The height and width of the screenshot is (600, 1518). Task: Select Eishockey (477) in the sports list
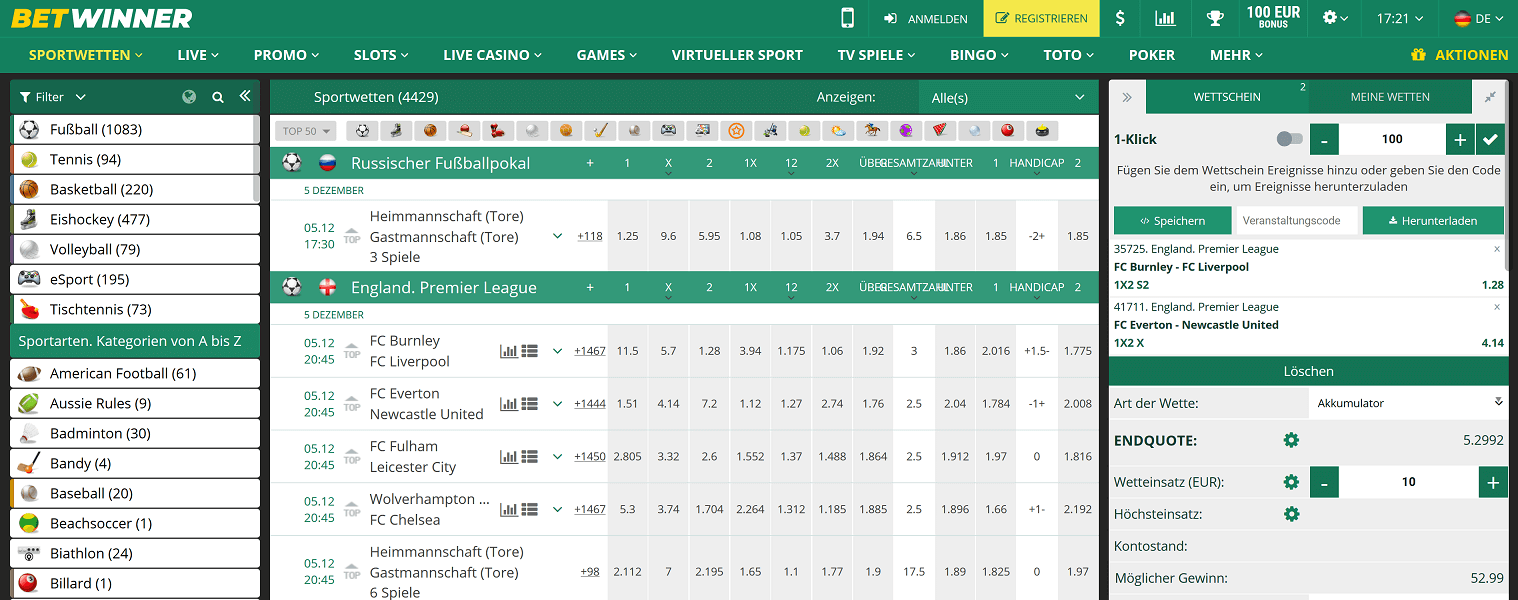pyautogui.click(x=136, y=219)
